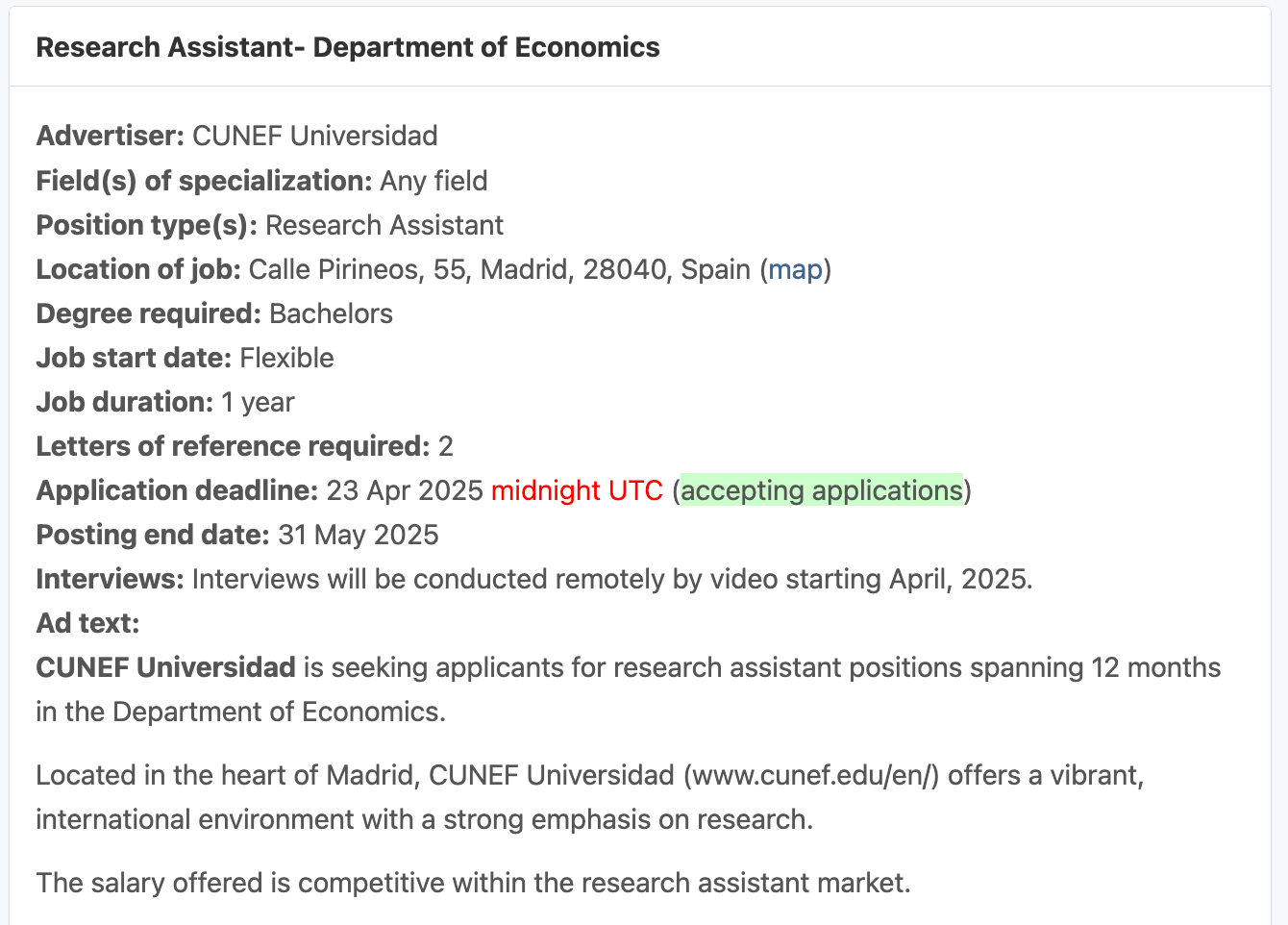Click the international environment paragraph line
Screen dimensions: 1288x925
(424, 819)
